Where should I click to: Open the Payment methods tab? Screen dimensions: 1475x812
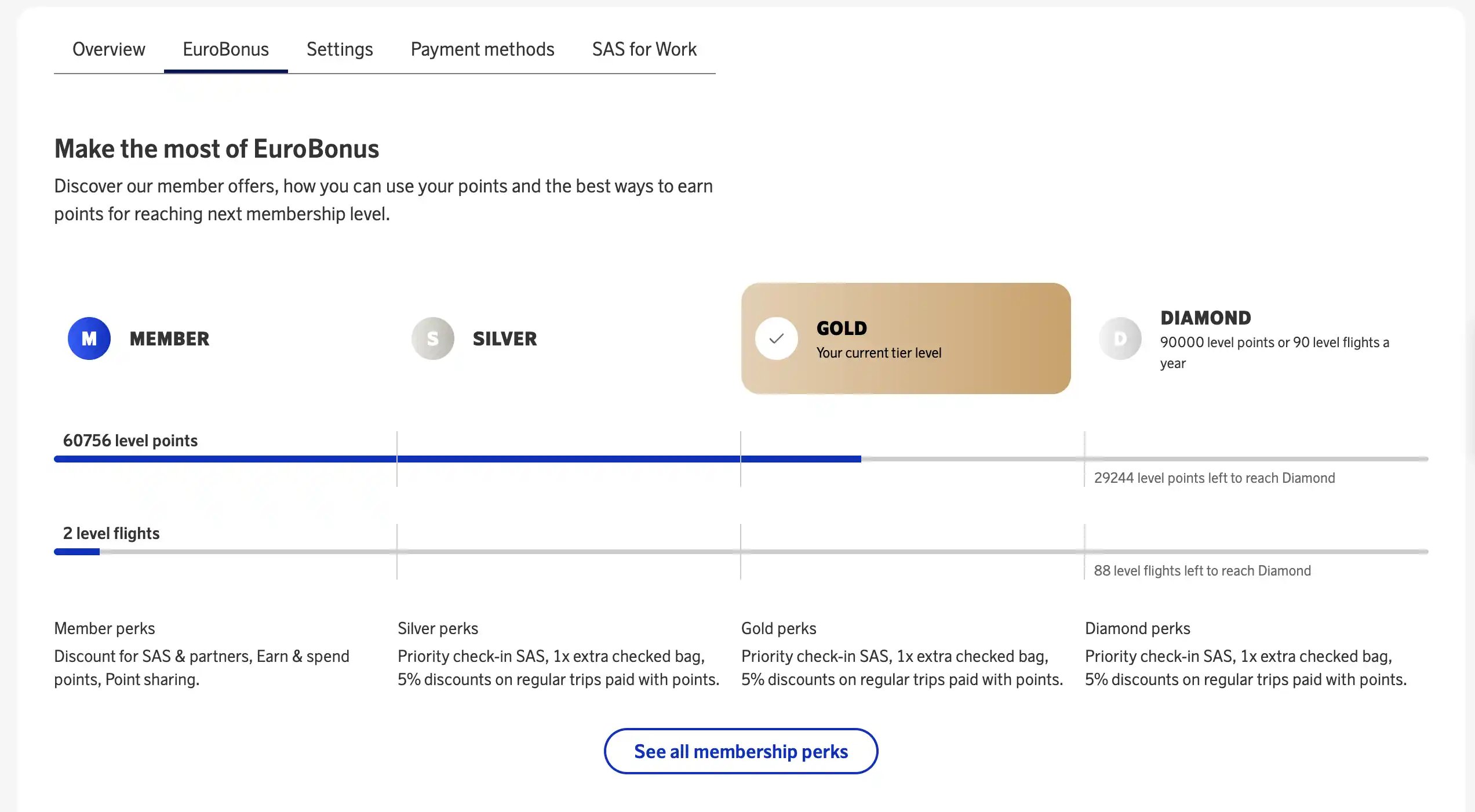(482, 49)
